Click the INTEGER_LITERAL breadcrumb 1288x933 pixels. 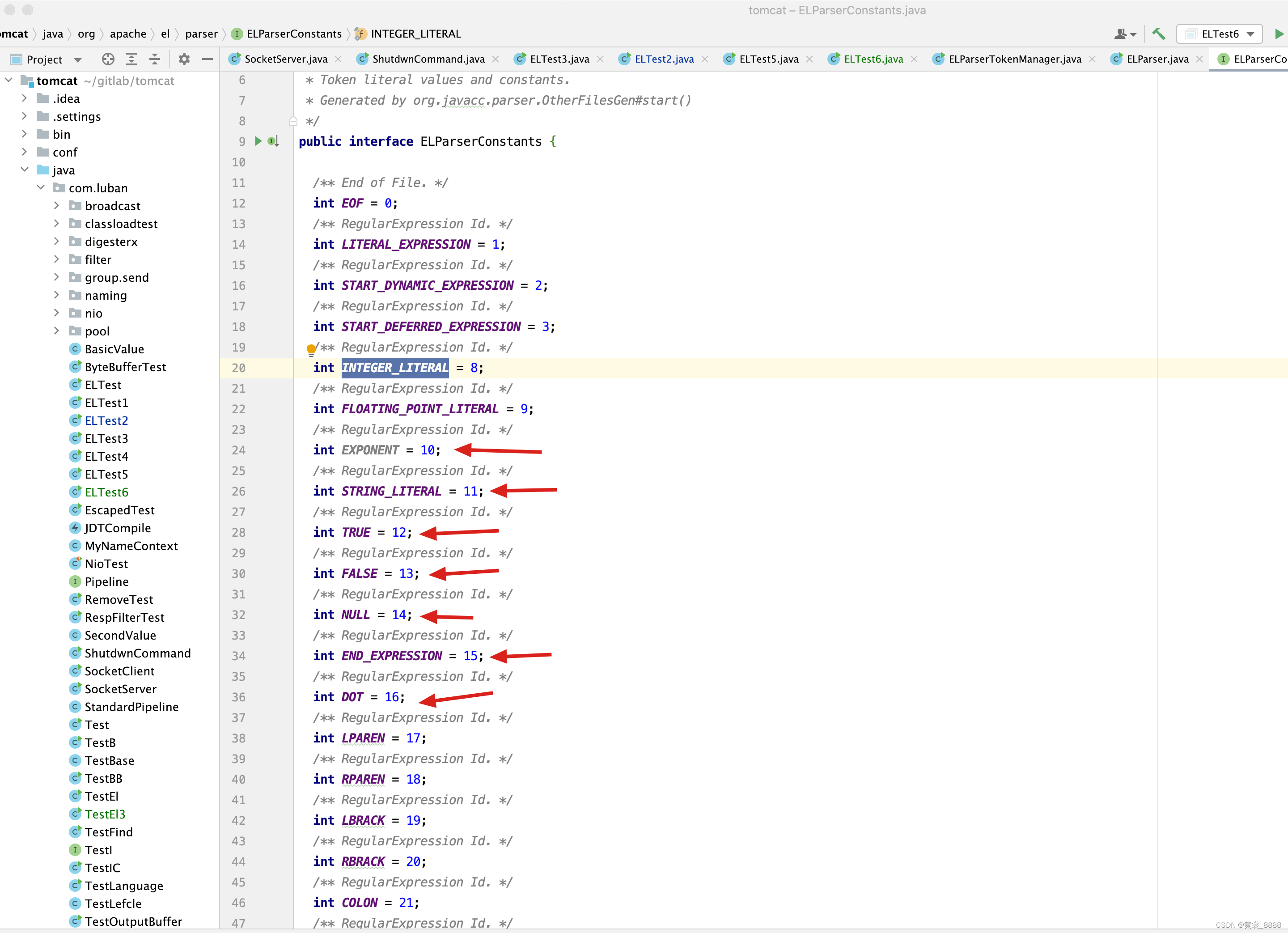(x=408, y=34)
